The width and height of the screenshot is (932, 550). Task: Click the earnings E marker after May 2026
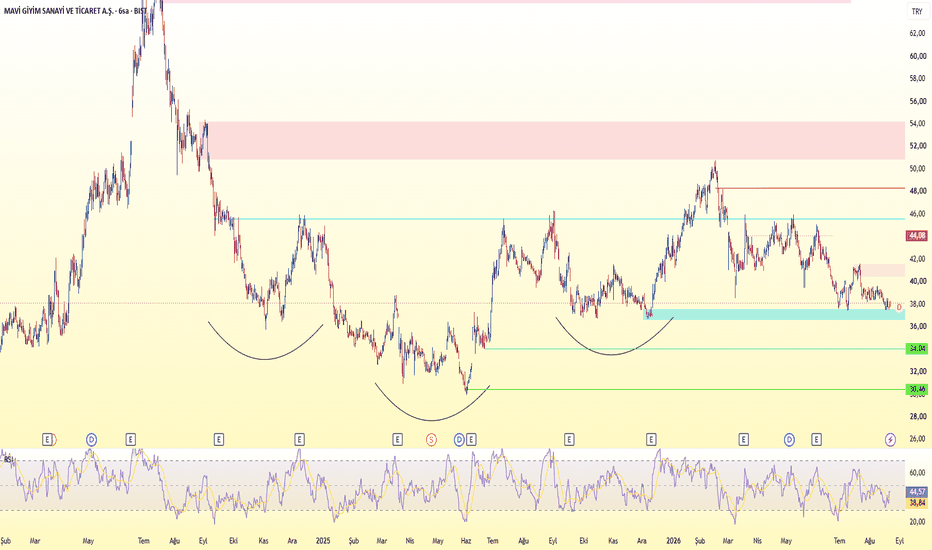tap(816, 440)
